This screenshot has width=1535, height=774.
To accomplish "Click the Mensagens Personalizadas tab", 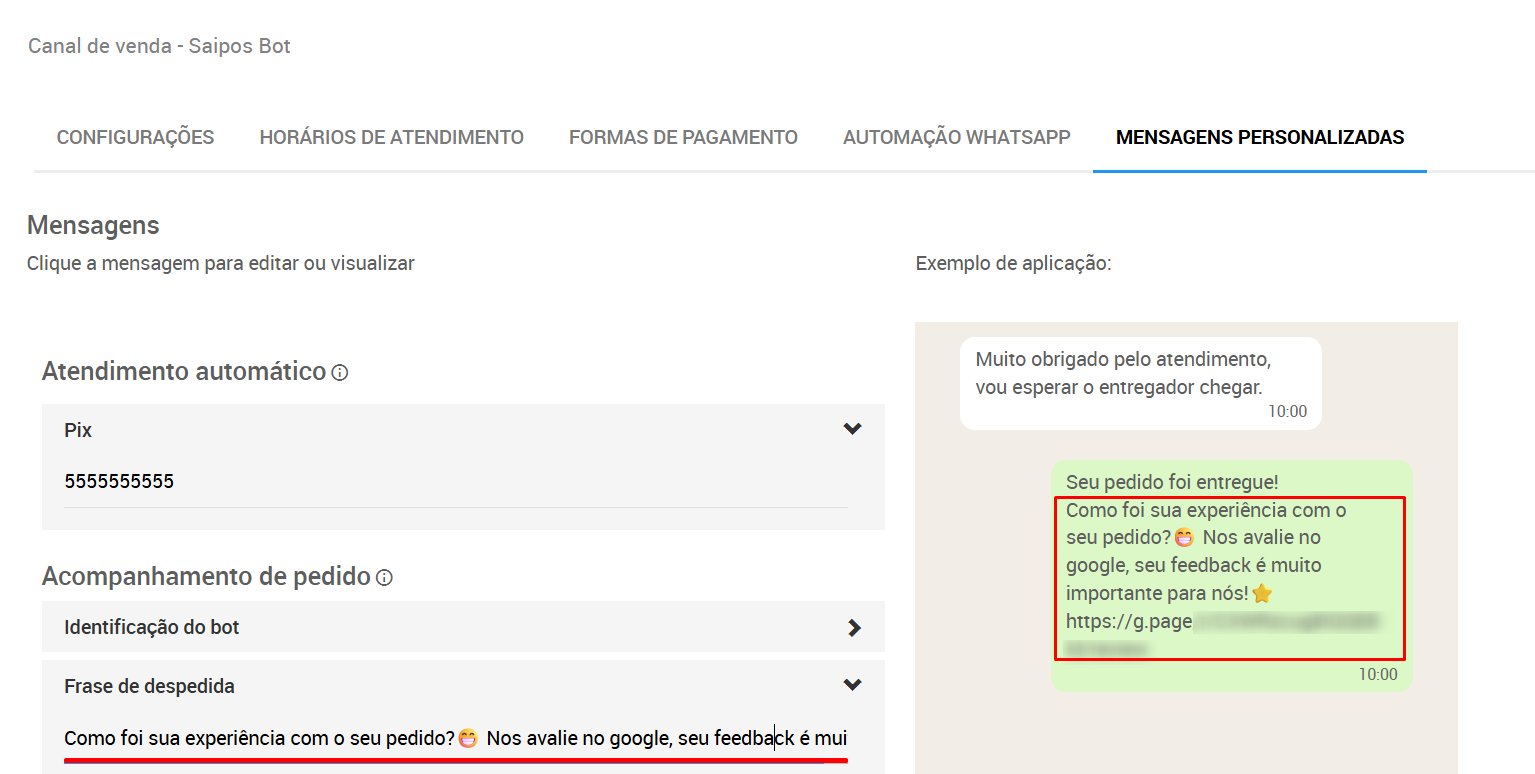I will (x=1259, y=138).
